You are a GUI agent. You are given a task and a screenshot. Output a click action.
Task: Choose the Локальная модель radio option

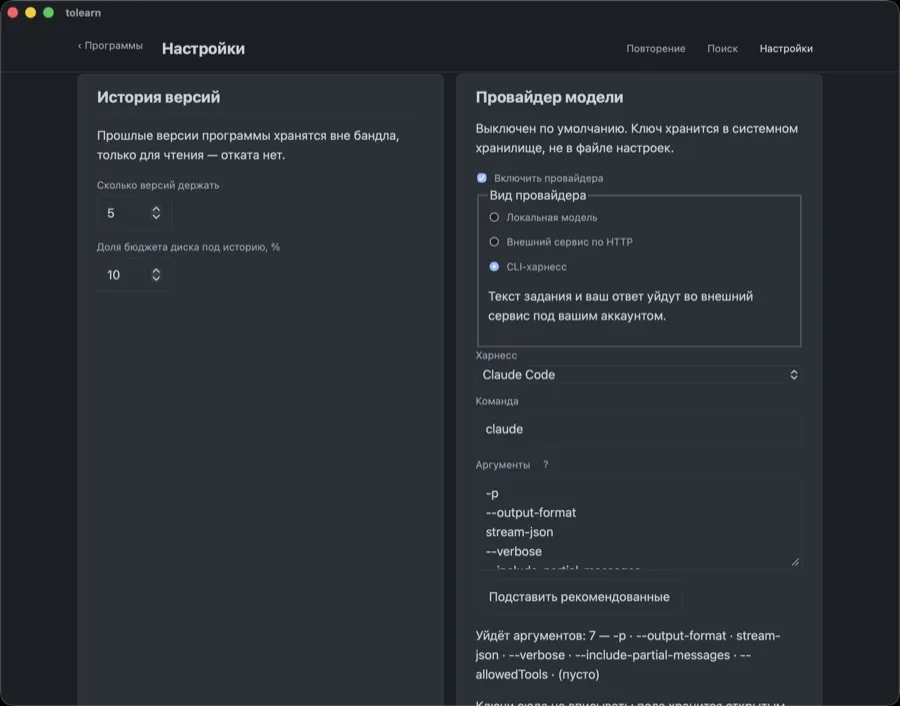pyautogui.click(x=494, y=218)
